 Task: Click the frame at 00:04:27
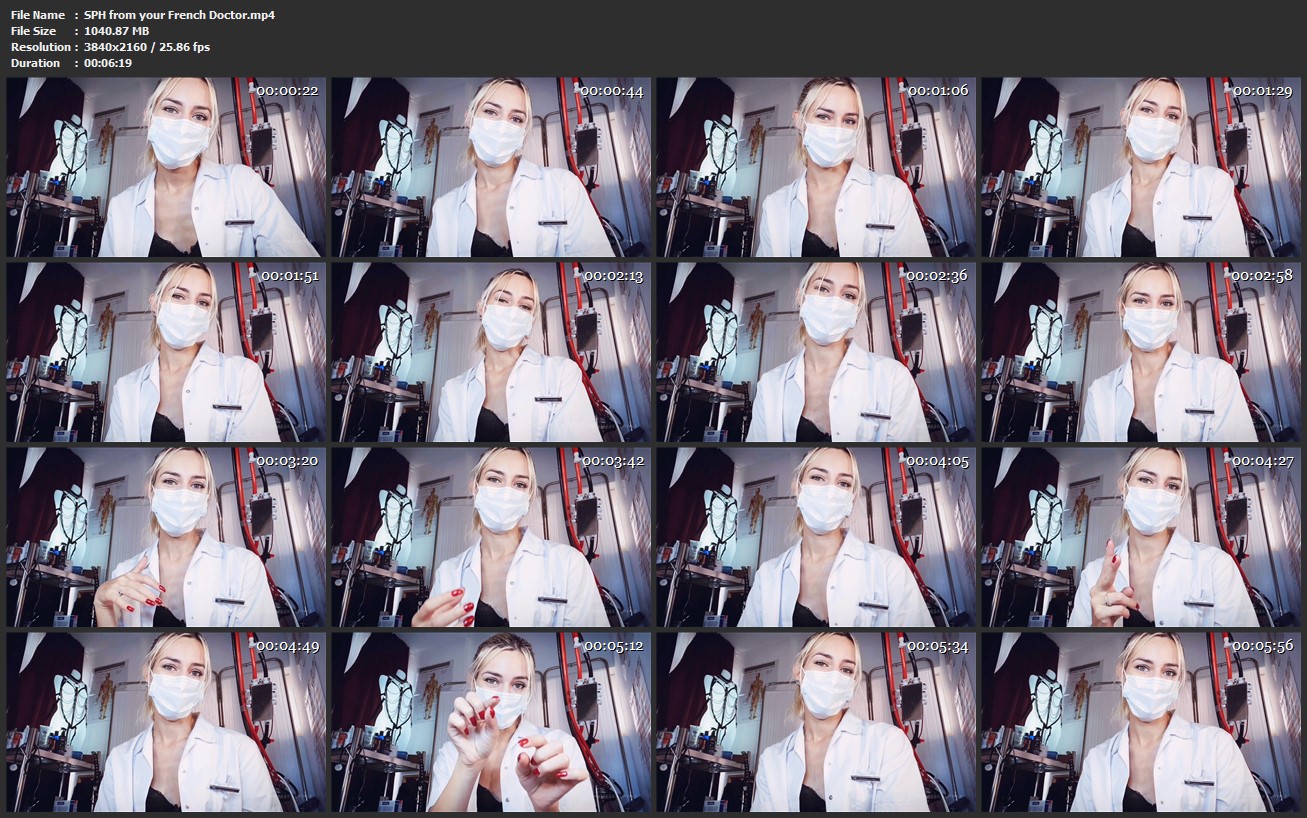1141,537
